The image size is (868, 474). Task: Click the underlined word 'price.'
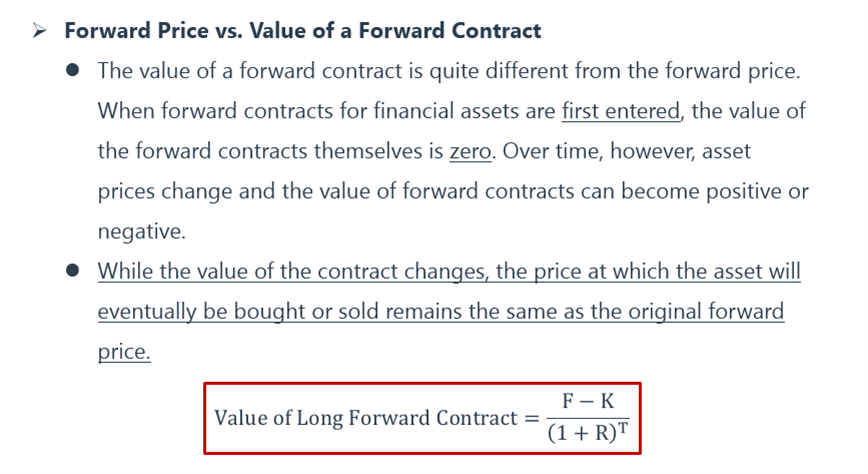click(x=124, y=352)
